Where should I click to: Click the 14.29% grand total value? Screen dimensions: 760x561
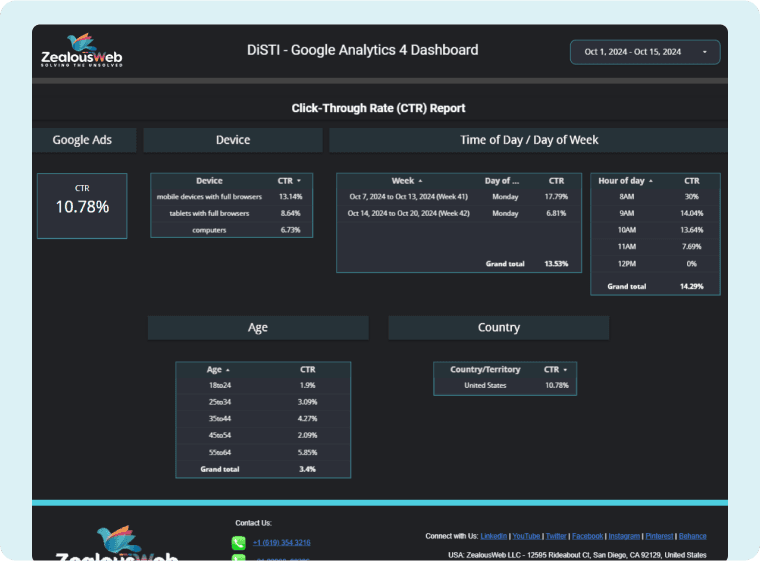[692, 287]
